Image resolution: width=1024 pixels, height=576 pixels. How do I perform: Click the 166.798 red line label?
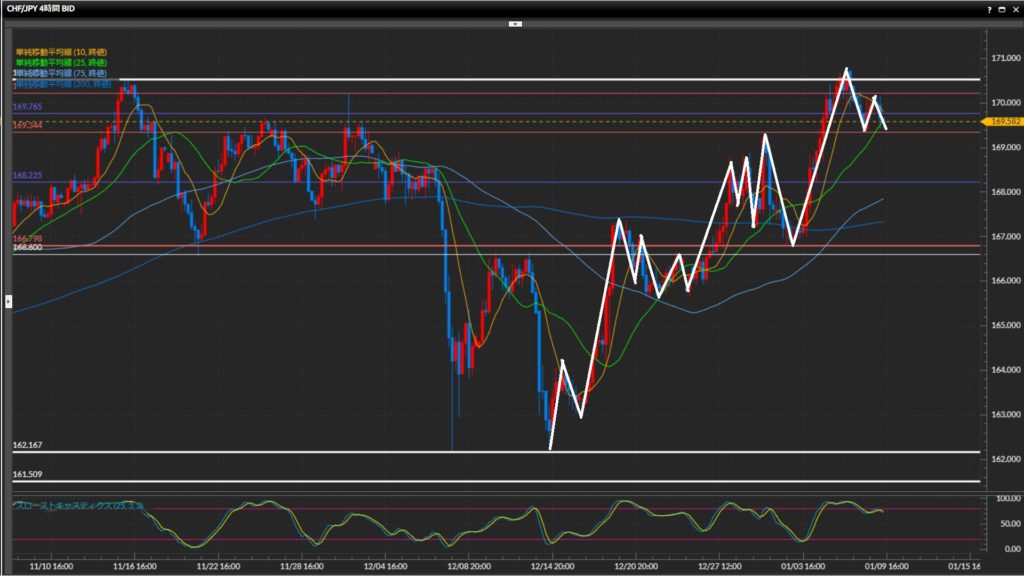coord(27,238)
